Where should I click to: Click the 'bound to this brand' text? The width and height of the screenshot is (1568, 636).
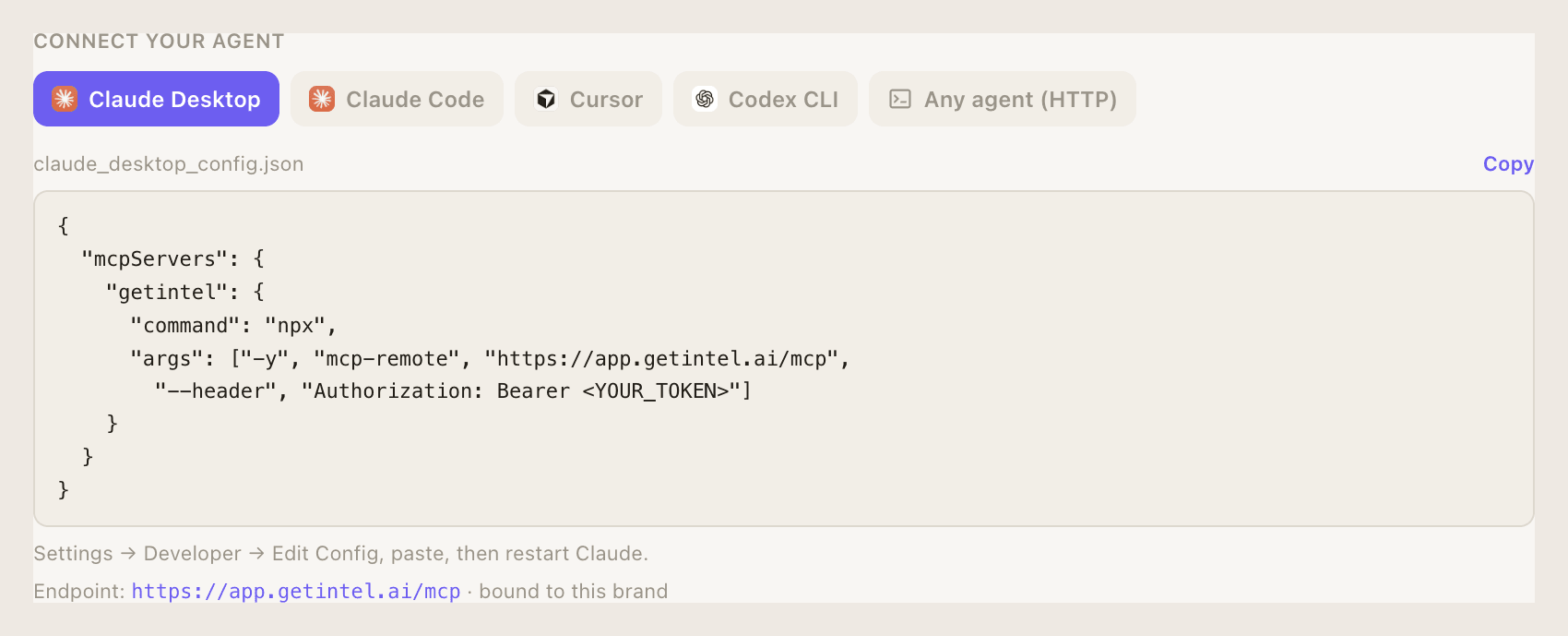click(574, 592)
